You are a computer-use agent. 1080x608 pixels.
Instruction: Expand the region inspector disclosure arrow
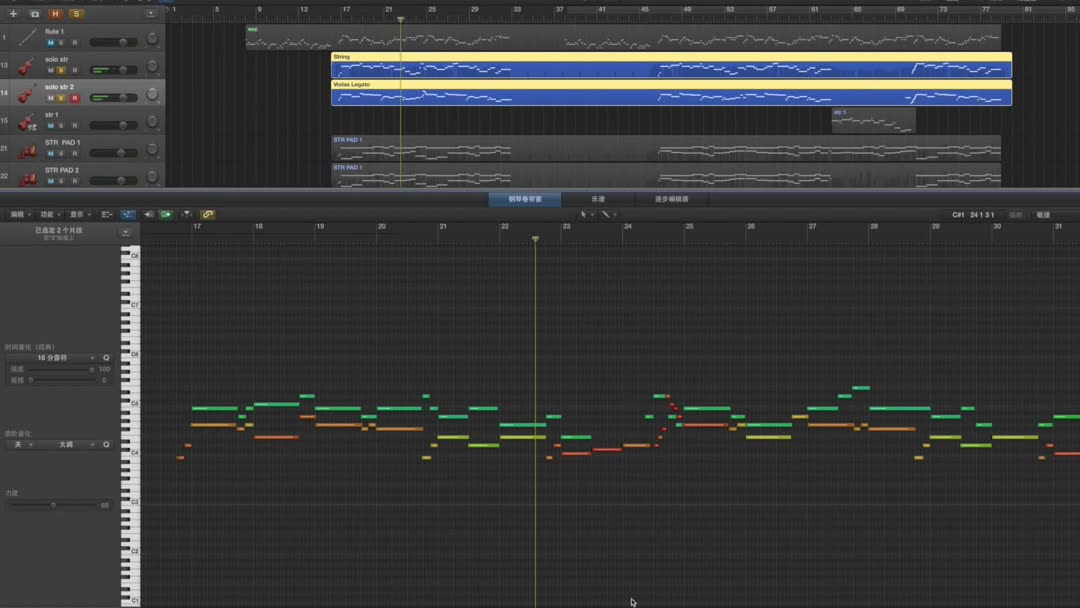(x=124, y=231)
